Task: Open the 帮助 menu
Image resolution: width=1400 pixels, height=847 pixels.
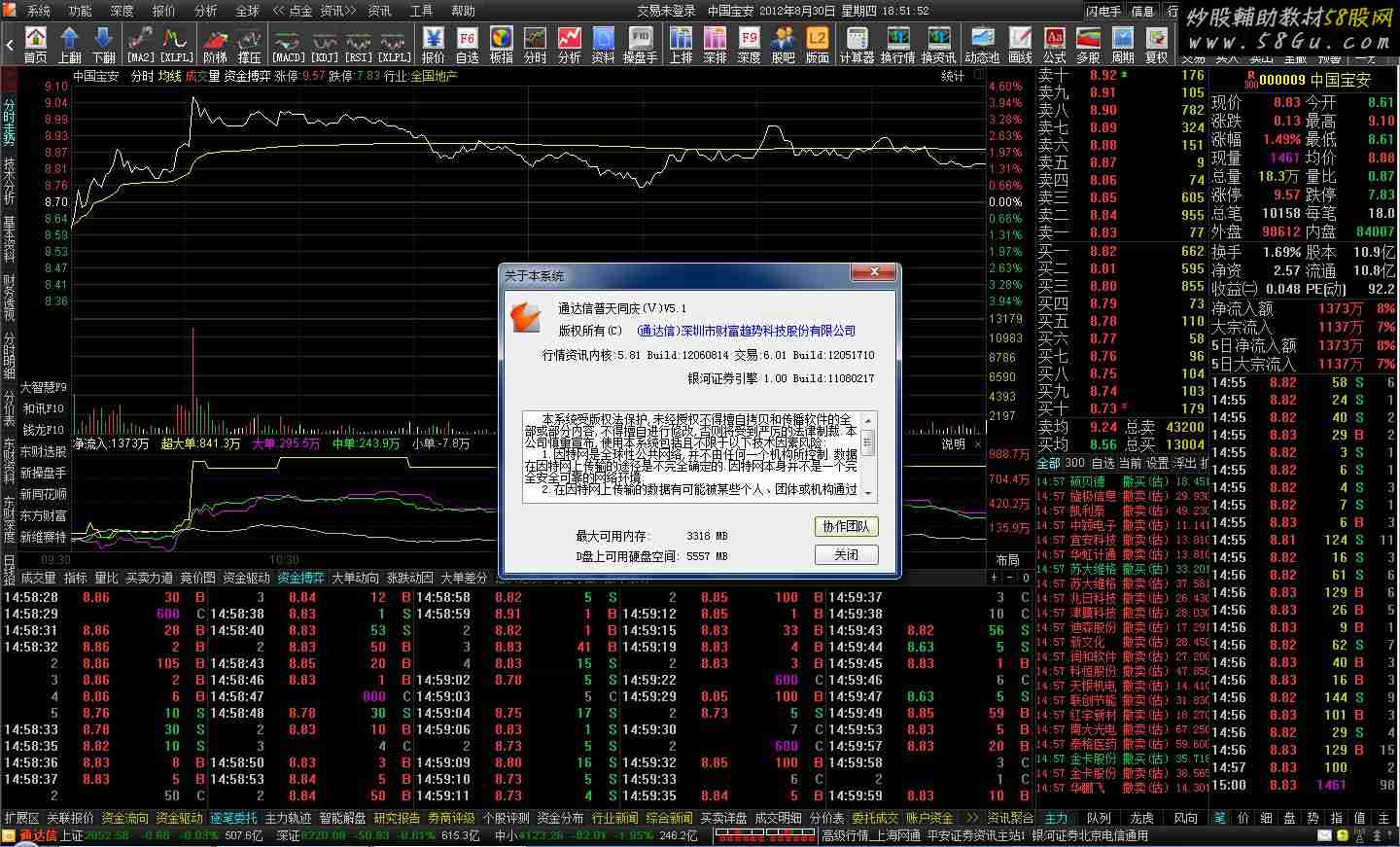Action: [x=464, y=11]
